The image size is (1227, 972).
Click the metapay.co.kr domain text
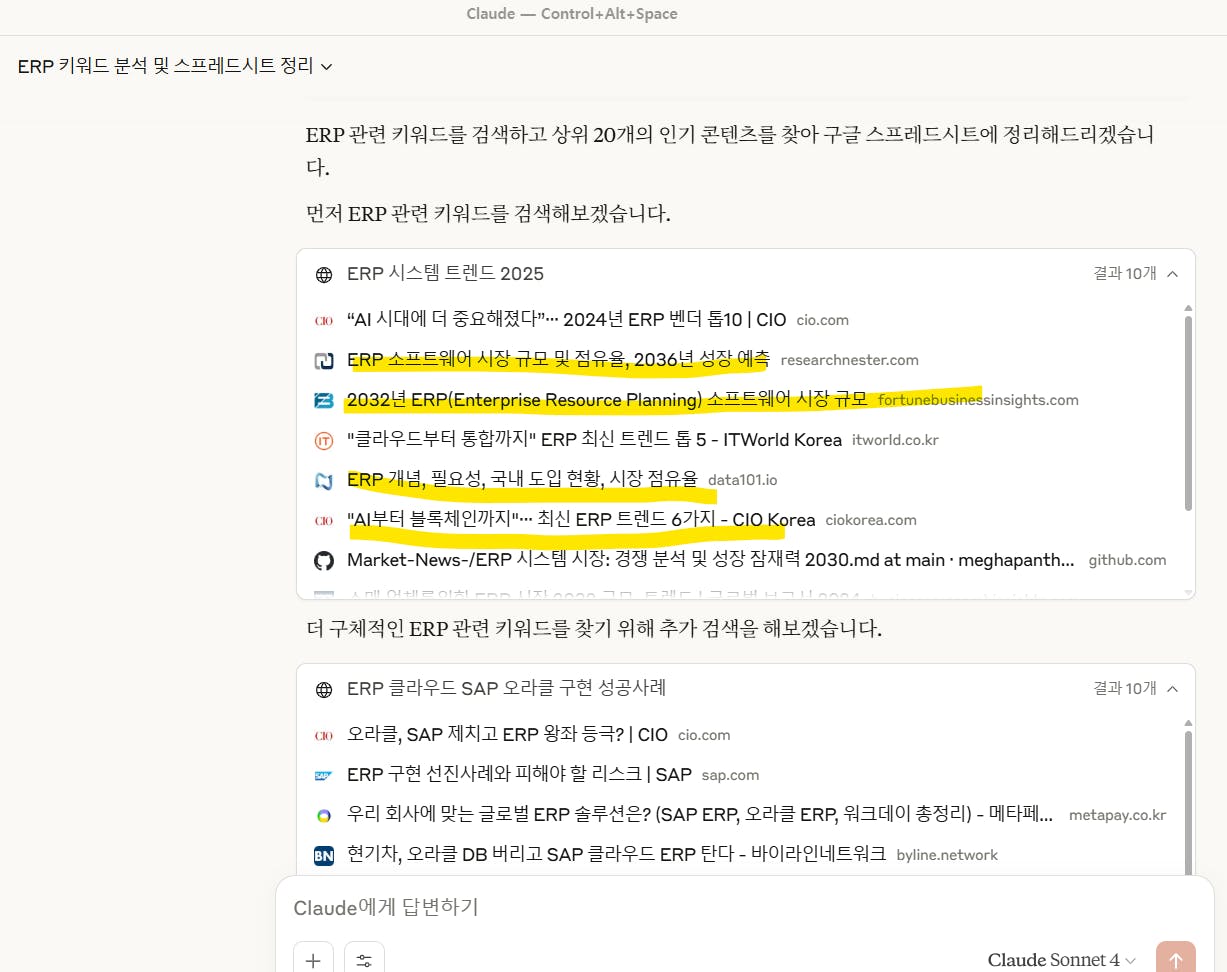pos(1117,816)
